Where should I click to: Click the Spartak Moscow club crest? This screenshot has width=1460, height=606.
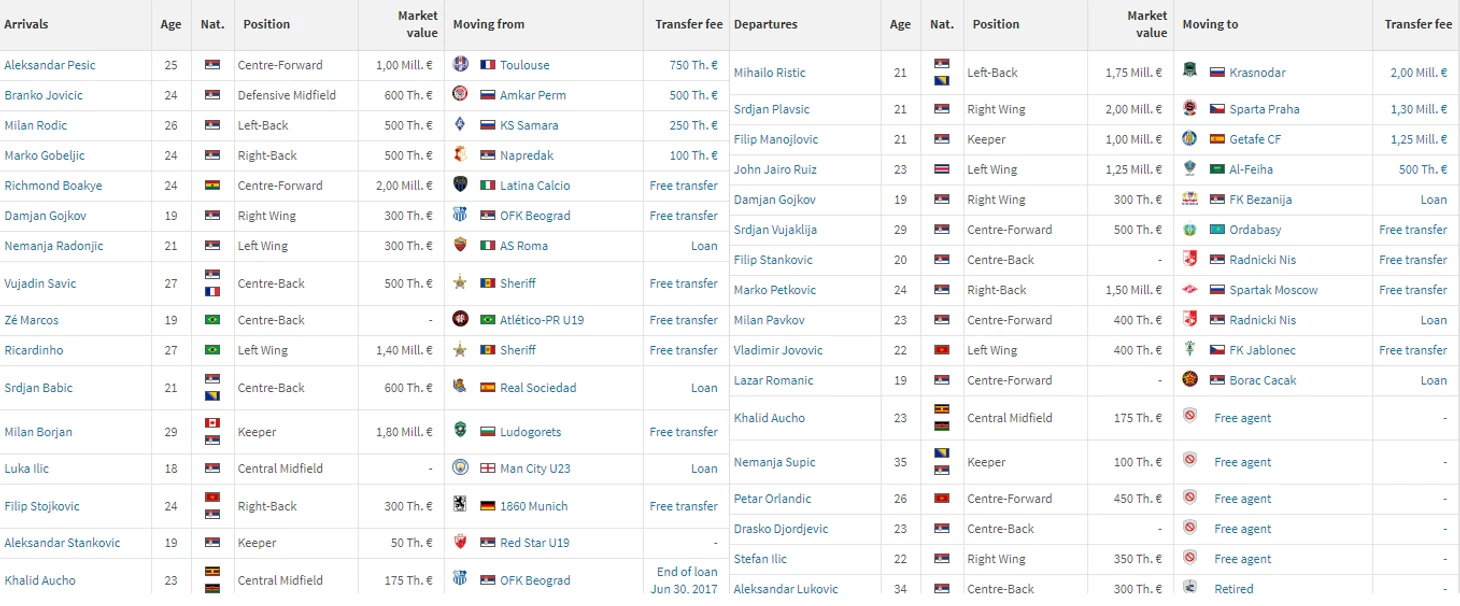pos(1189,290)
